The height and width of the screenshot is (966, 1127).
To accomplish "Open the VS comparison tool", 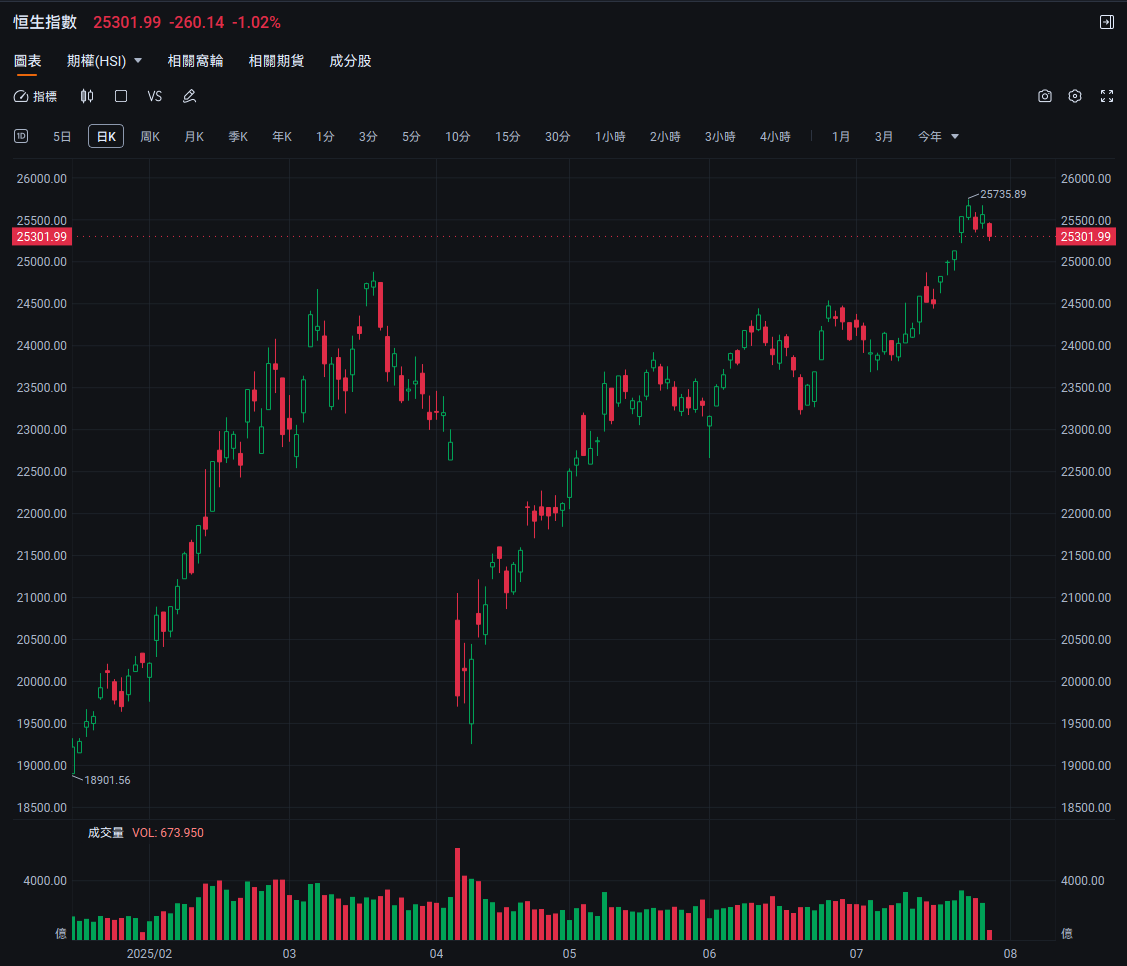I will pyautogui.click(x=154, y=96).
